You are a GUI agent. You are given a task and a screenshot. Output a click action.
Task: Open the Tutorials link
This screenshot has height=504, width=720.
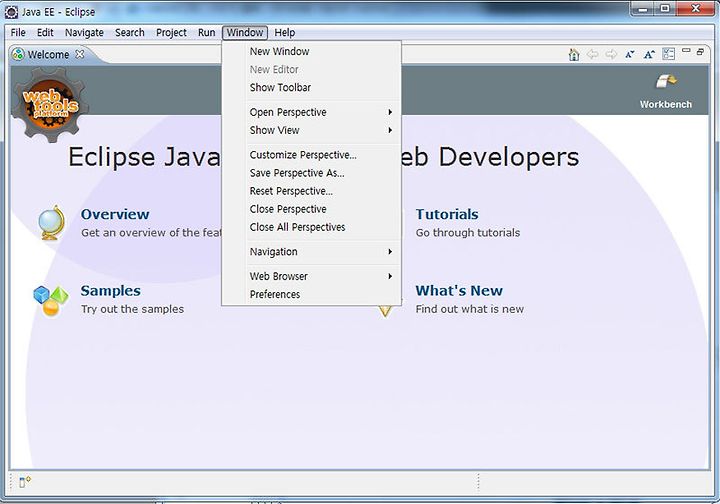coord(447,214)
